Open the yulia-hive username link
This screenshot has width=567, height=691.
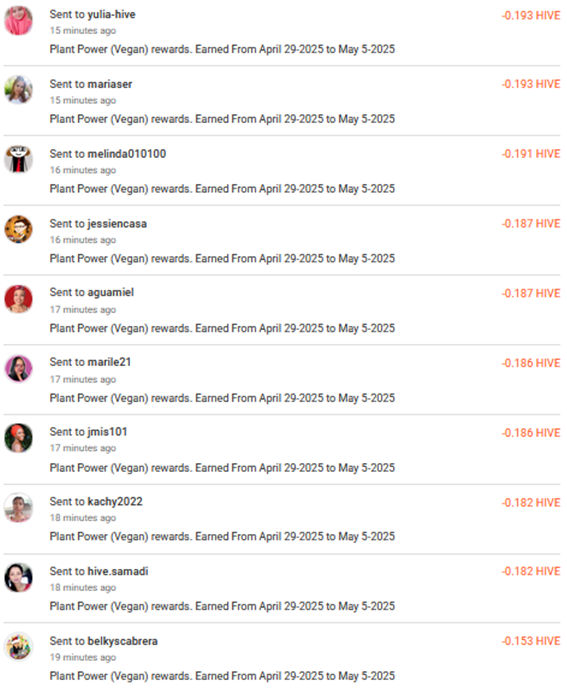[111, 15]
